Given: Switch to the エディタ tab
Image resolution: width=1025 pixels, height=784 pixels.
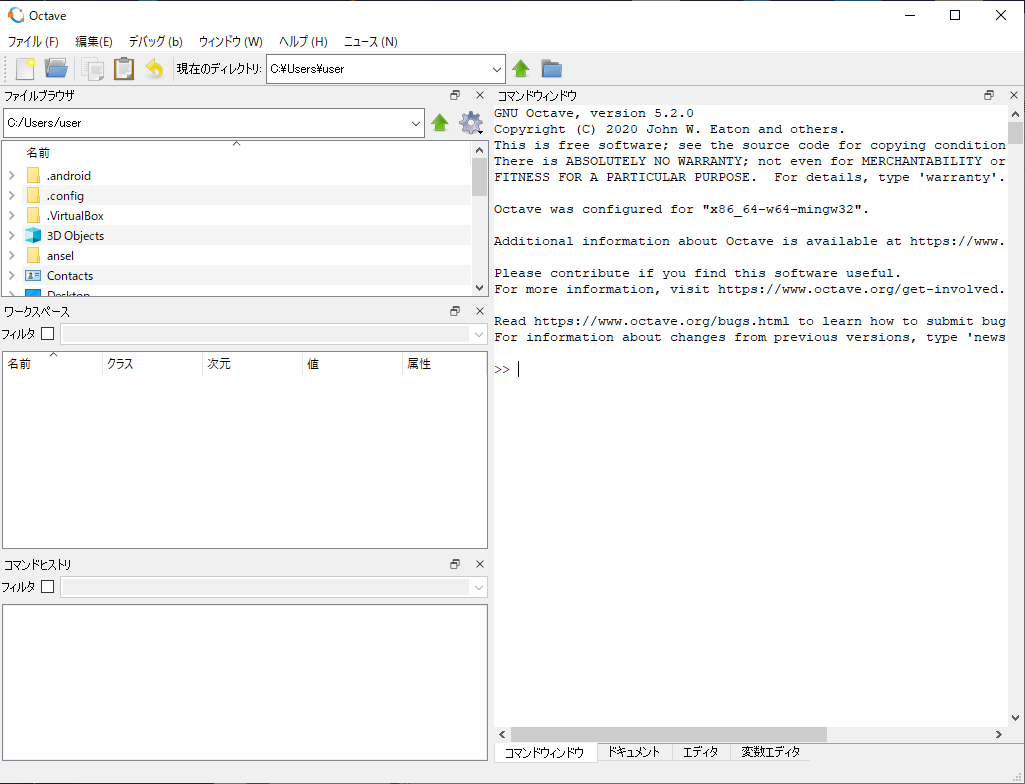Looking at the screenshot, I should click(700, 752).
